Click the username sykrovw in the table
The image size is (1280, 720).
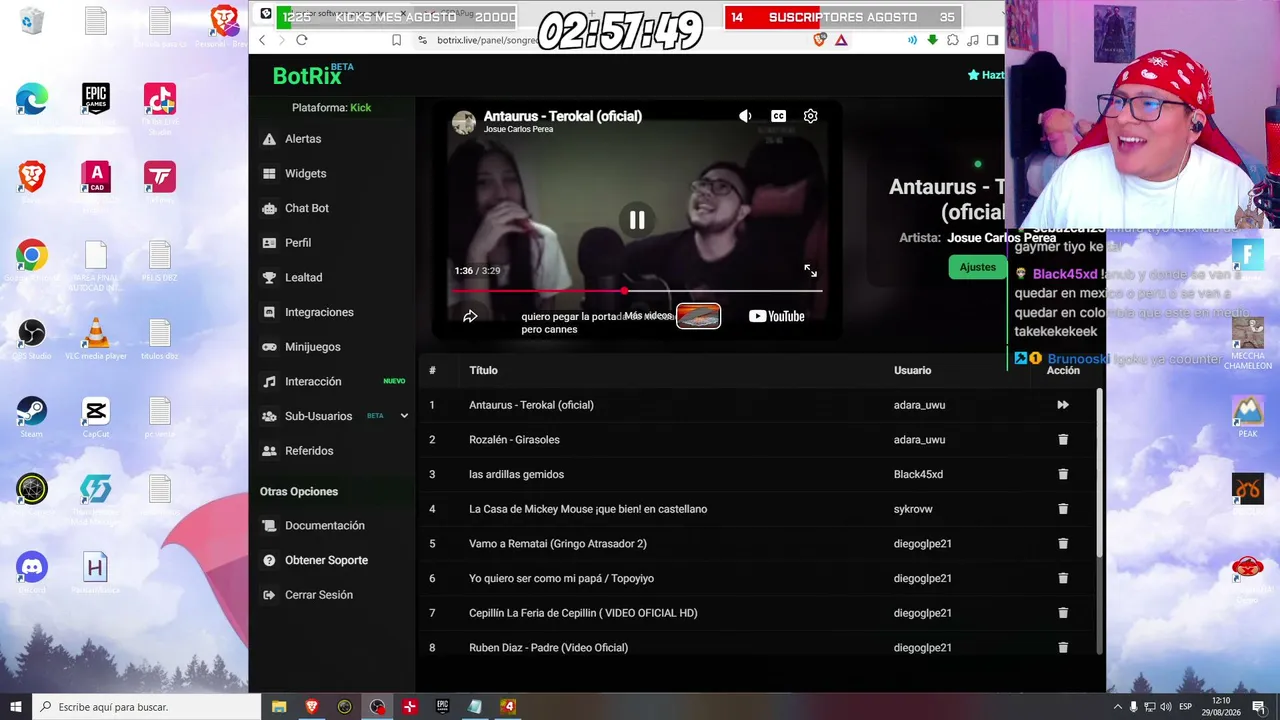913,509
